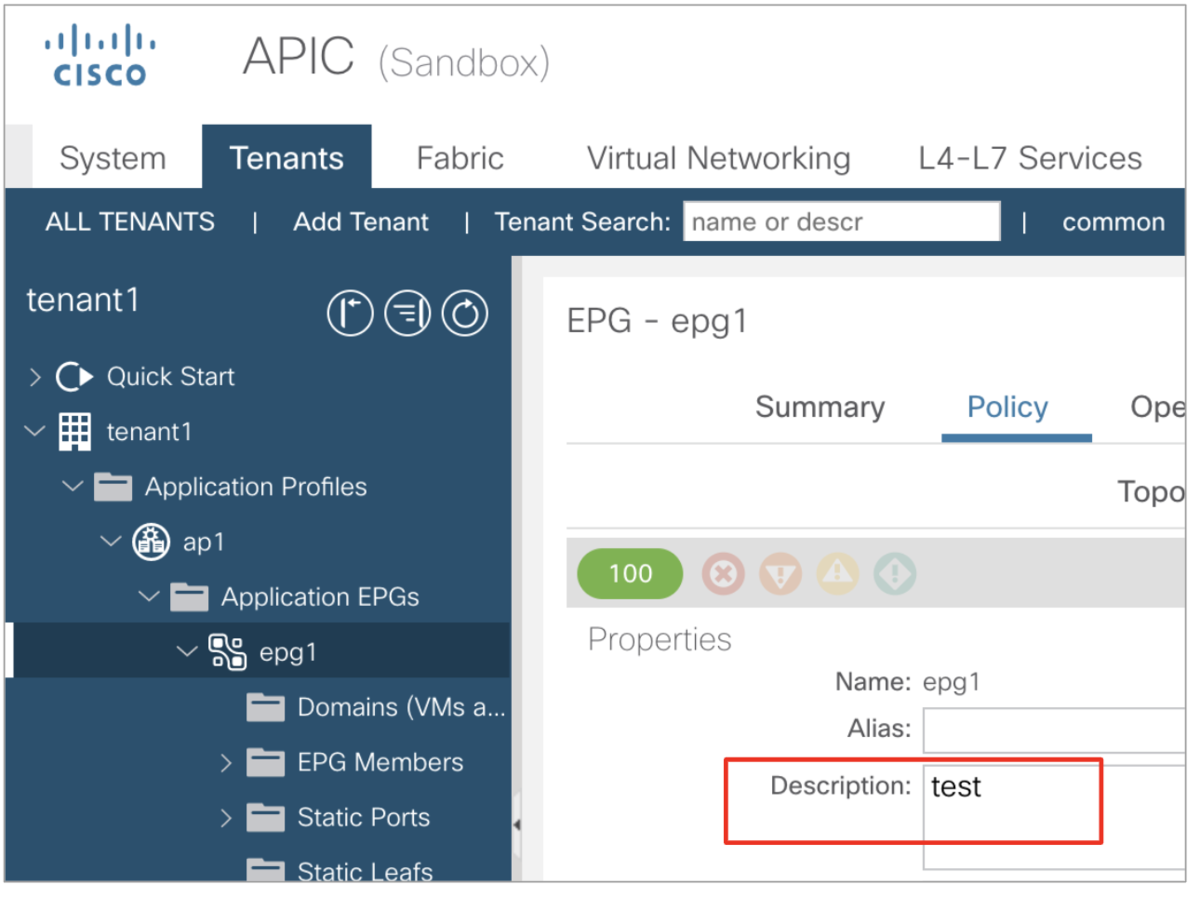This screenshot has width=1200, height=897.
Task: Click into the Alias input field
Action: click(x=1054, y=729)
